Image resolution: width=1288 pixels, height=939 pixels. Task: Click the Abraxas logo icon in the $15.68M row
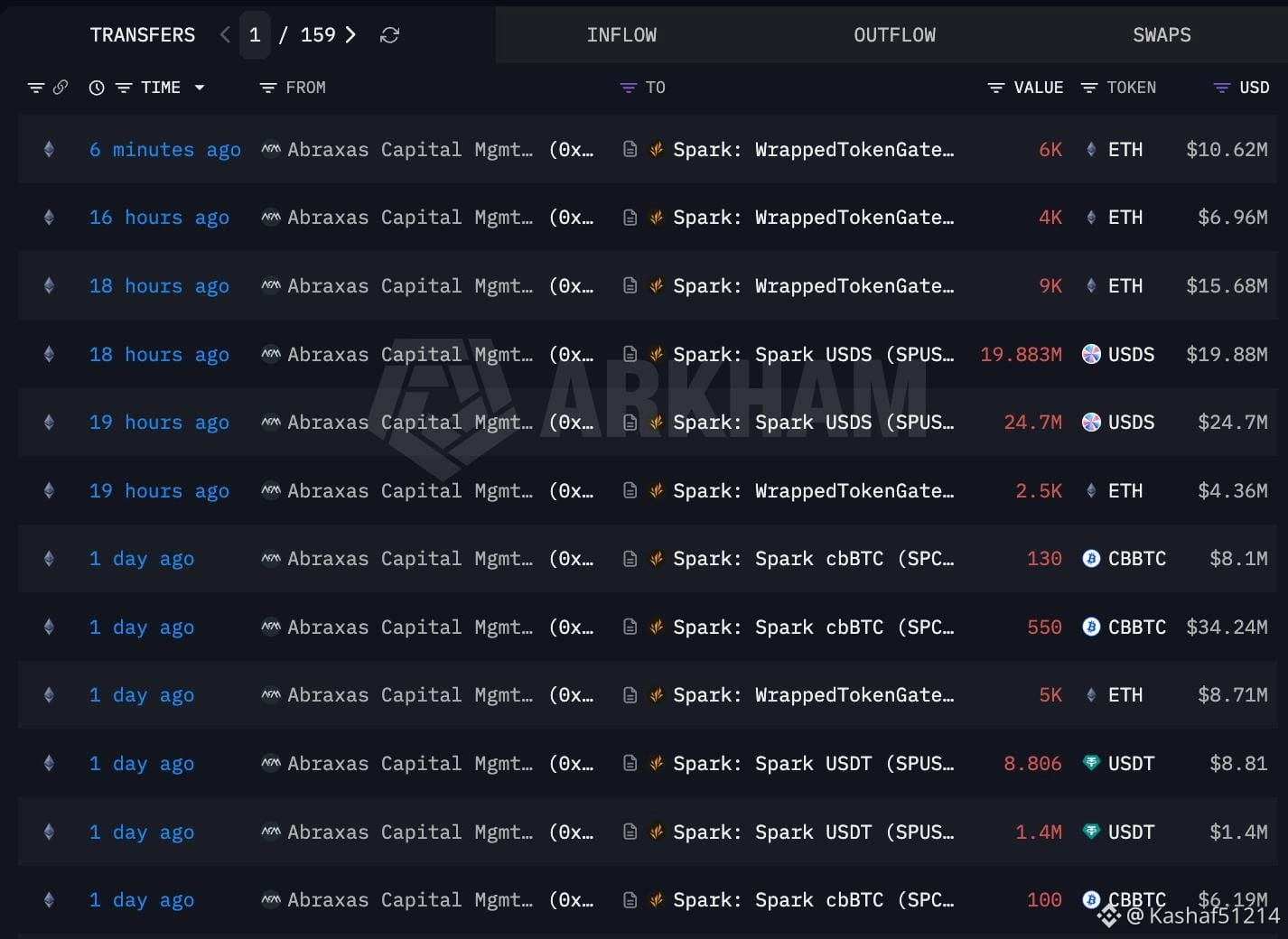tap(271, 286)
